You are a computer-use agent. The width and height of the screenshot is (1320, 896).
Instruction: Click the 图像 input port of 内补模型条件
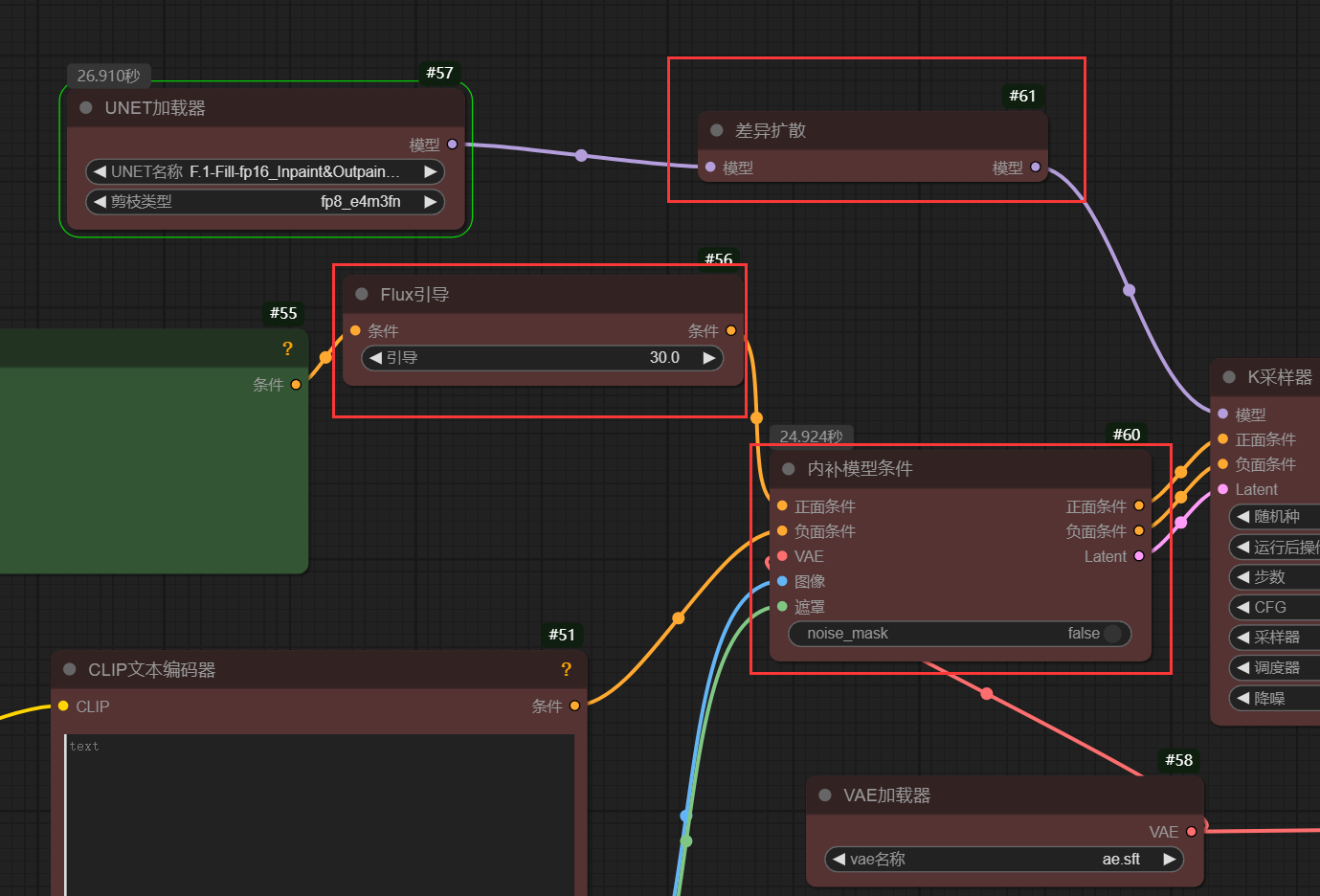782,581
